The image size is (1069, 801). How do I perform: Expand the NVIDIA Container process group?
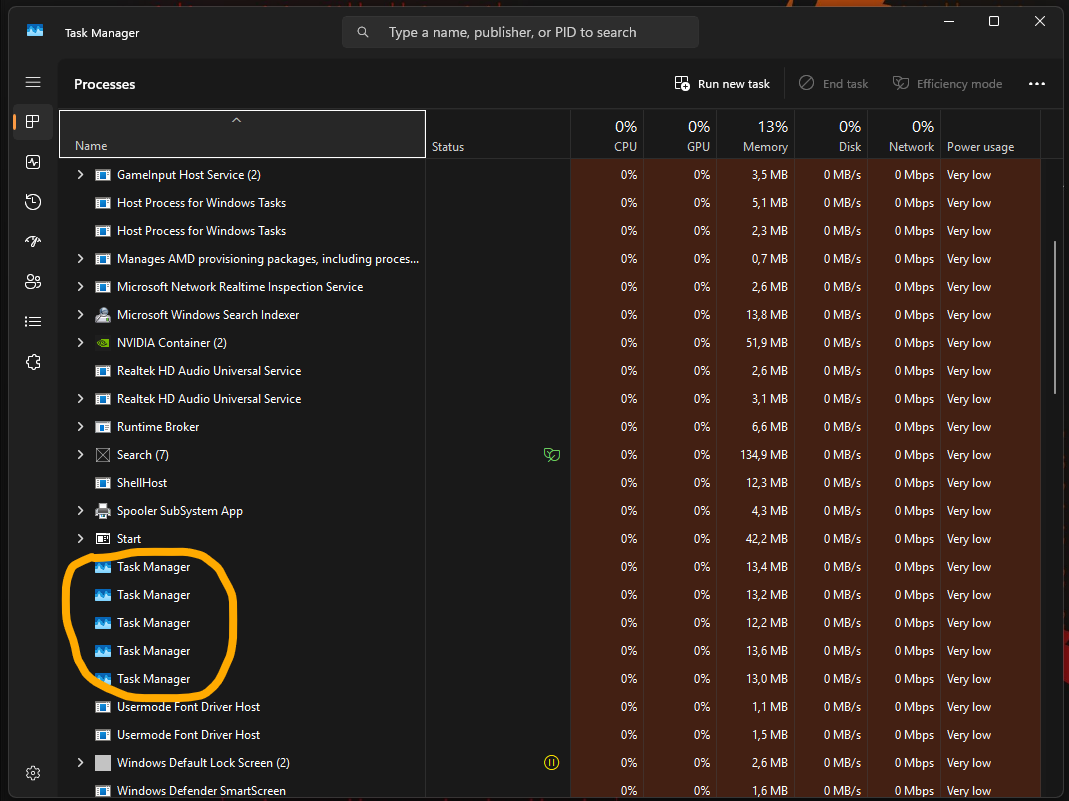click(81, 343)
